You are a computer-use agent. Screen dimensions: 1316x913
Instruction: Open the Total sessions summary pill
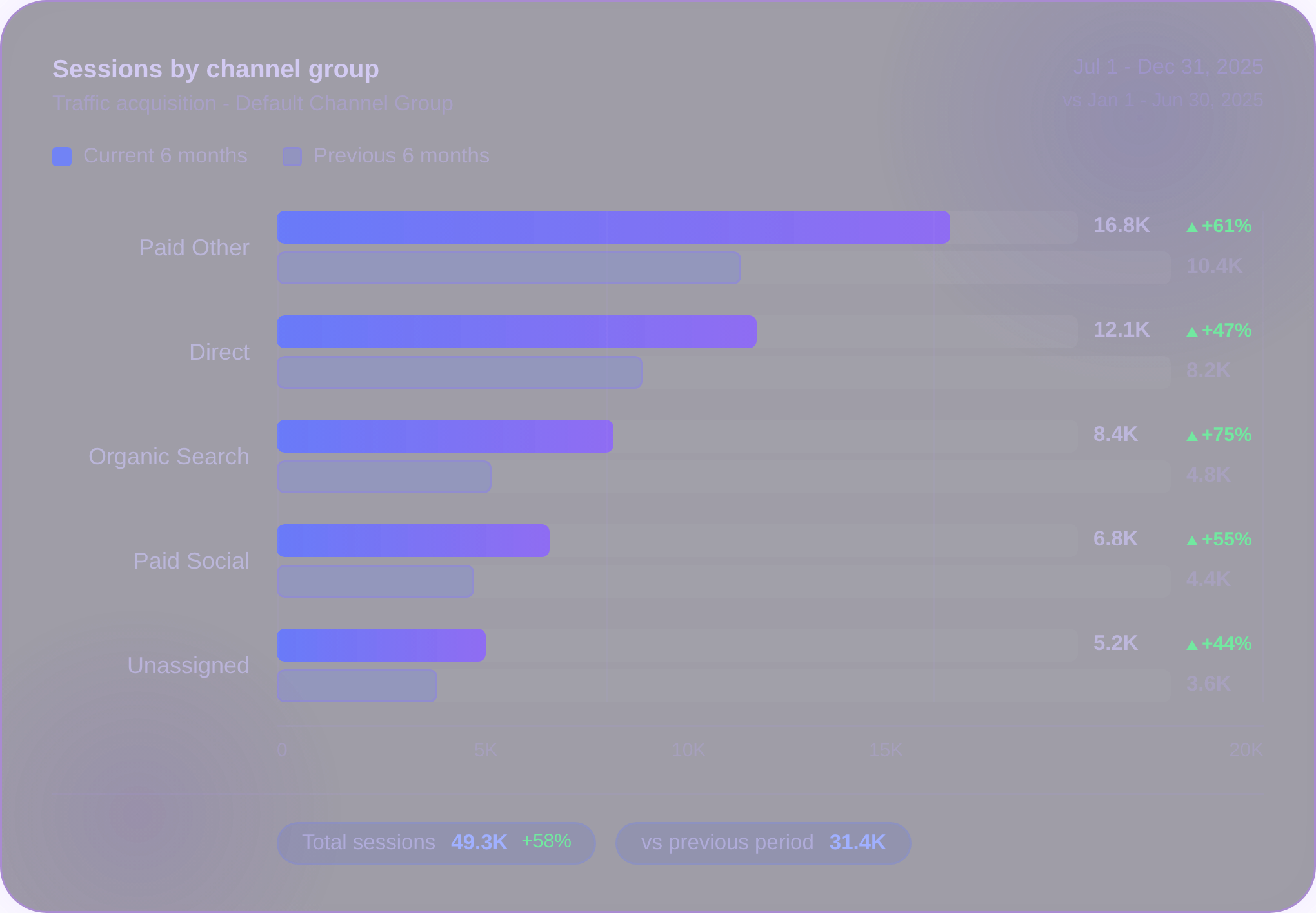pos(436,843)
